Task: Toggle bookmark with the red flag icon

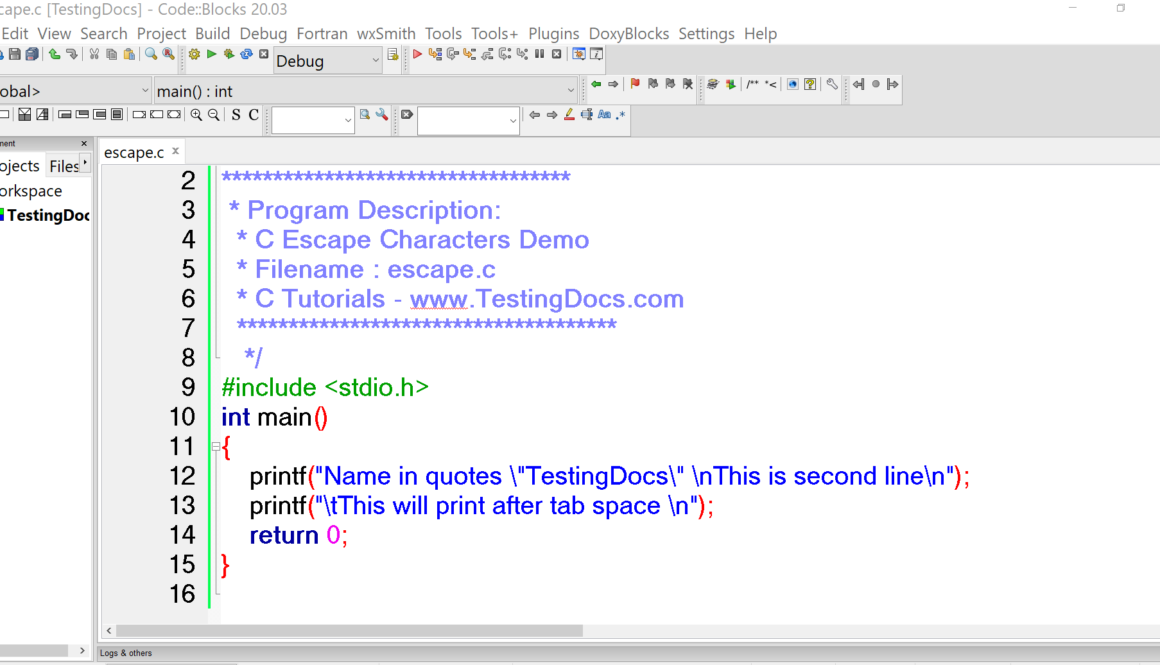Action: (x=635, y=85)
